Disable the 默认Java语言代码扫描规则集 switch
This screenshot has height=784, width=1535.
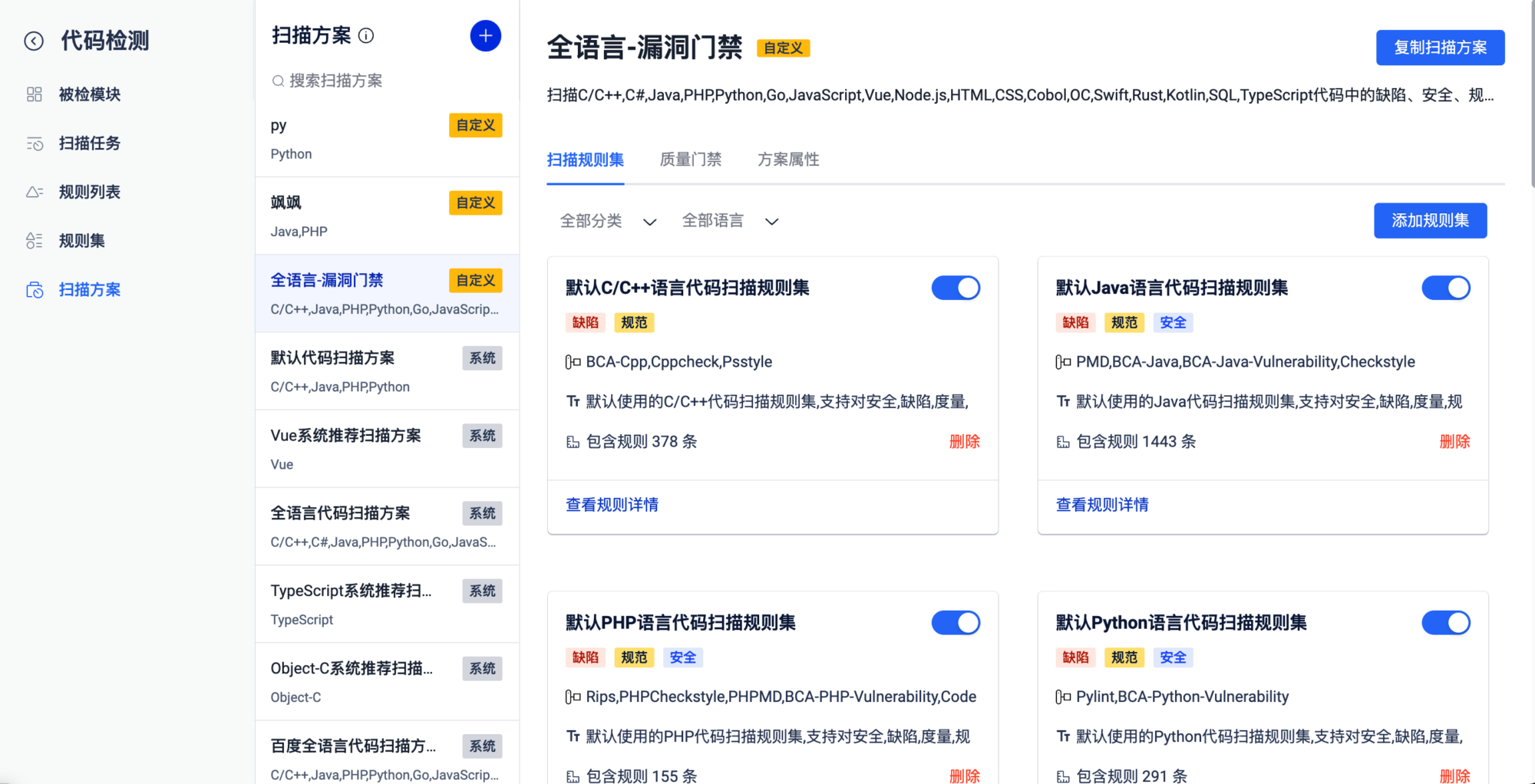click(x=1446, y=288)
